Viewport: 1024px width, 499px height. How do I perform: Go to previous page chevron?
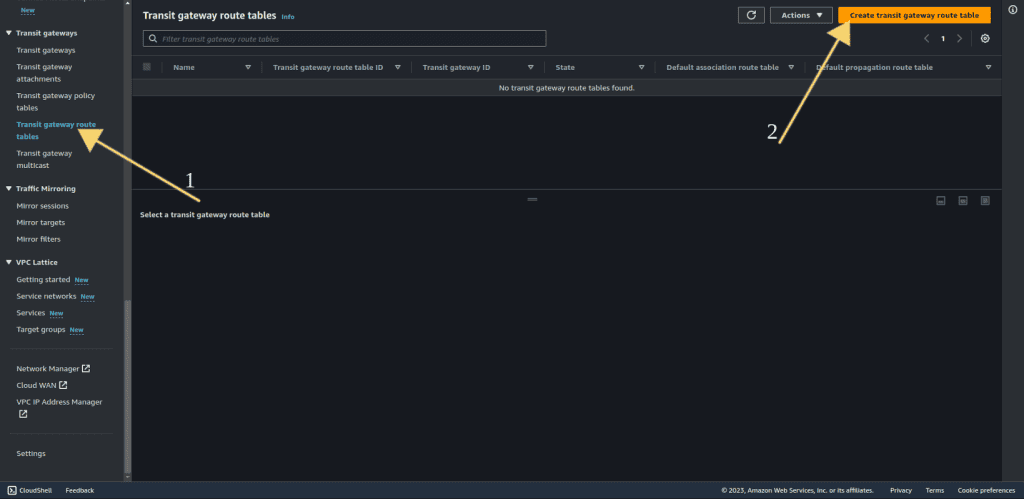tap(926, 39)
